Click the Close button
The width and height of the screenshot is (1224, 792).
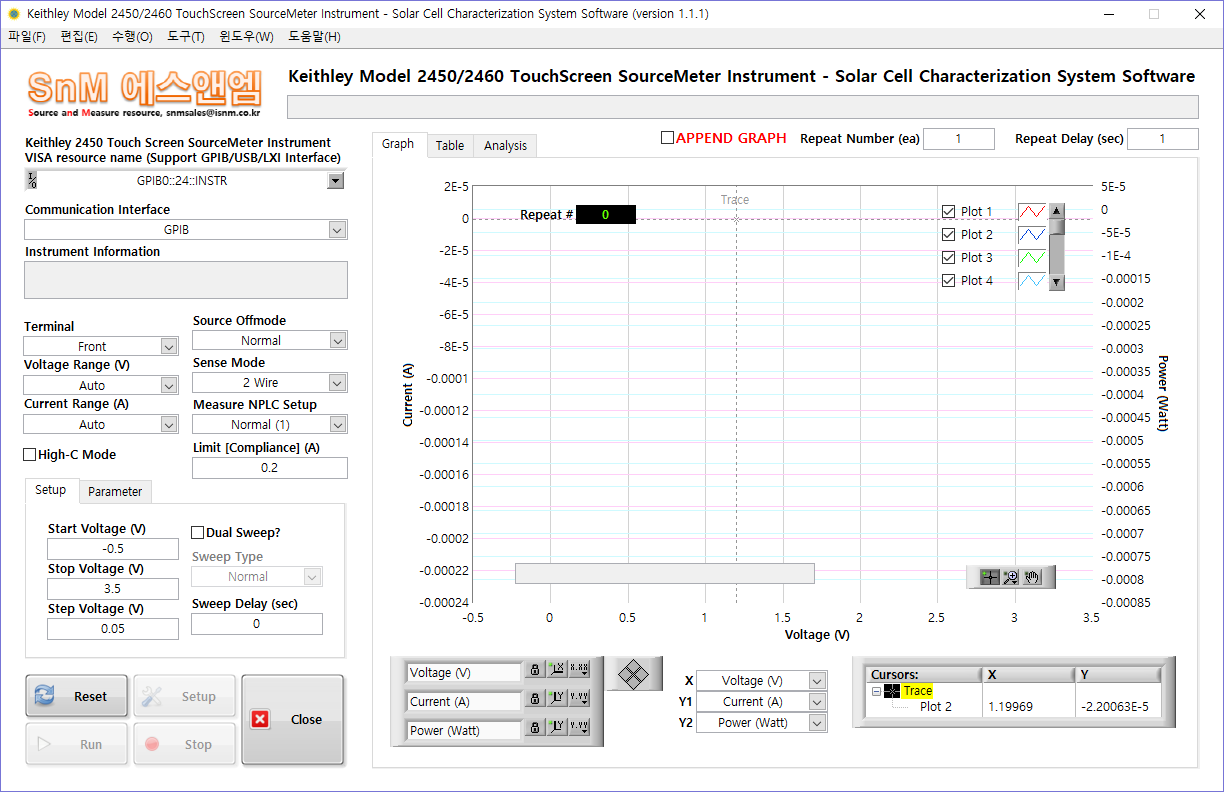click(292, 719)
